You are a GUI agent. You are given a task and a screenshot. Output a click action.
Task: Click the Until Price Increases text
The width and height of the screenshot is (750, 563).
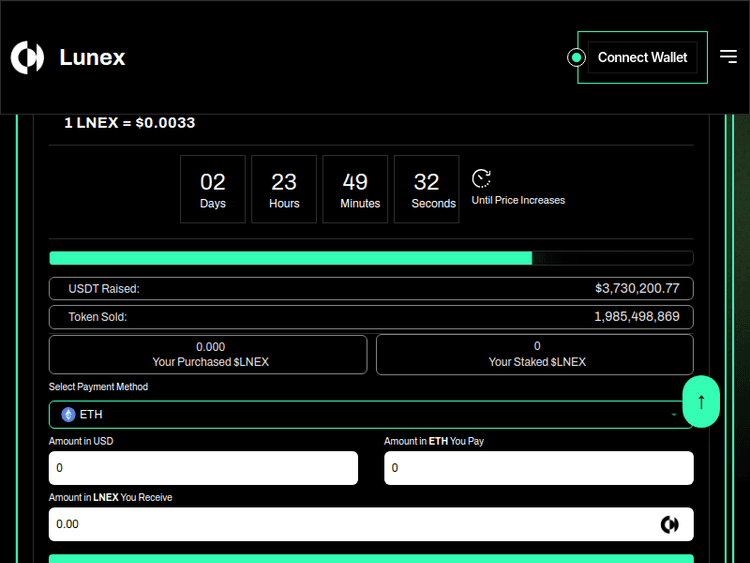518,200
